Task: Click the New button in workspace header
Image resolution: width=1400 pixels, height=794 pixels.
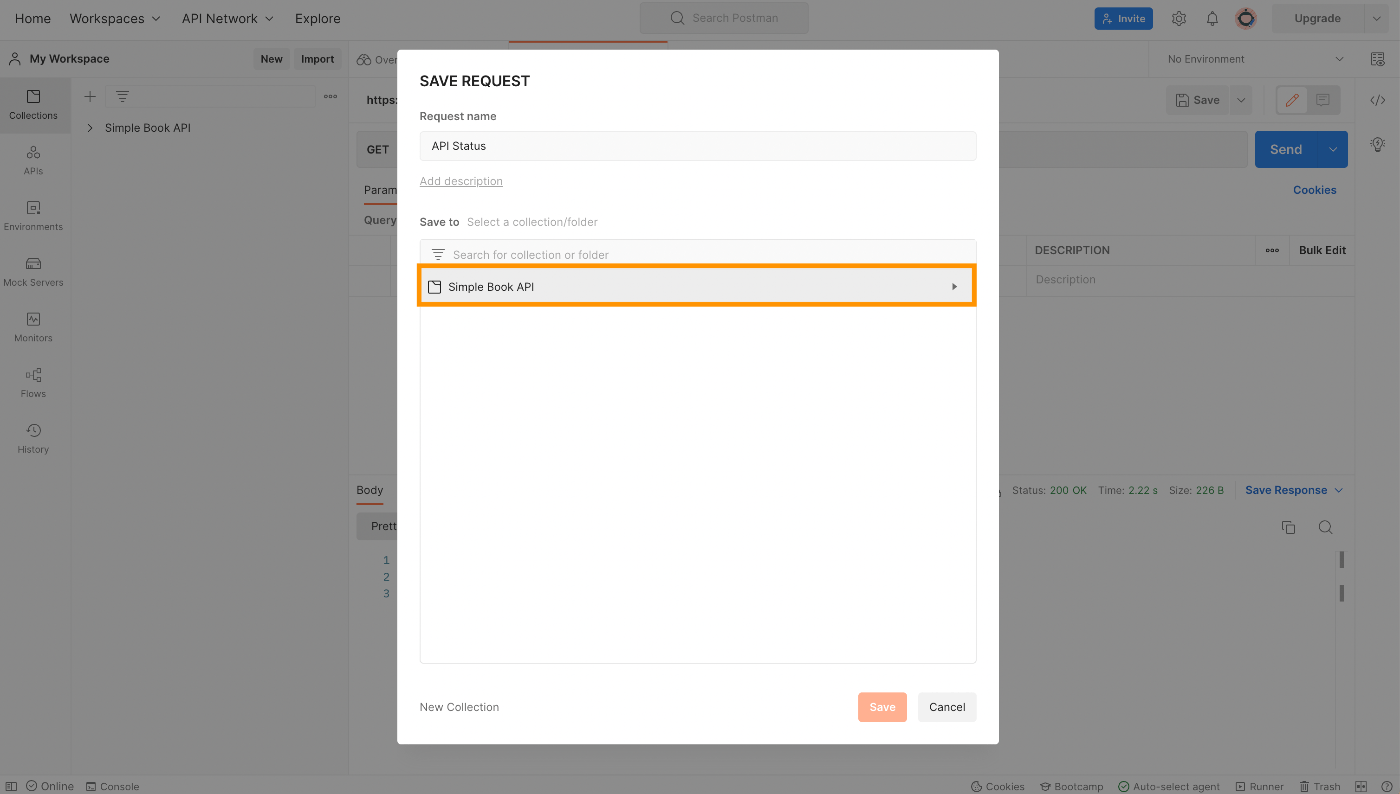Action: coord(272,59)
